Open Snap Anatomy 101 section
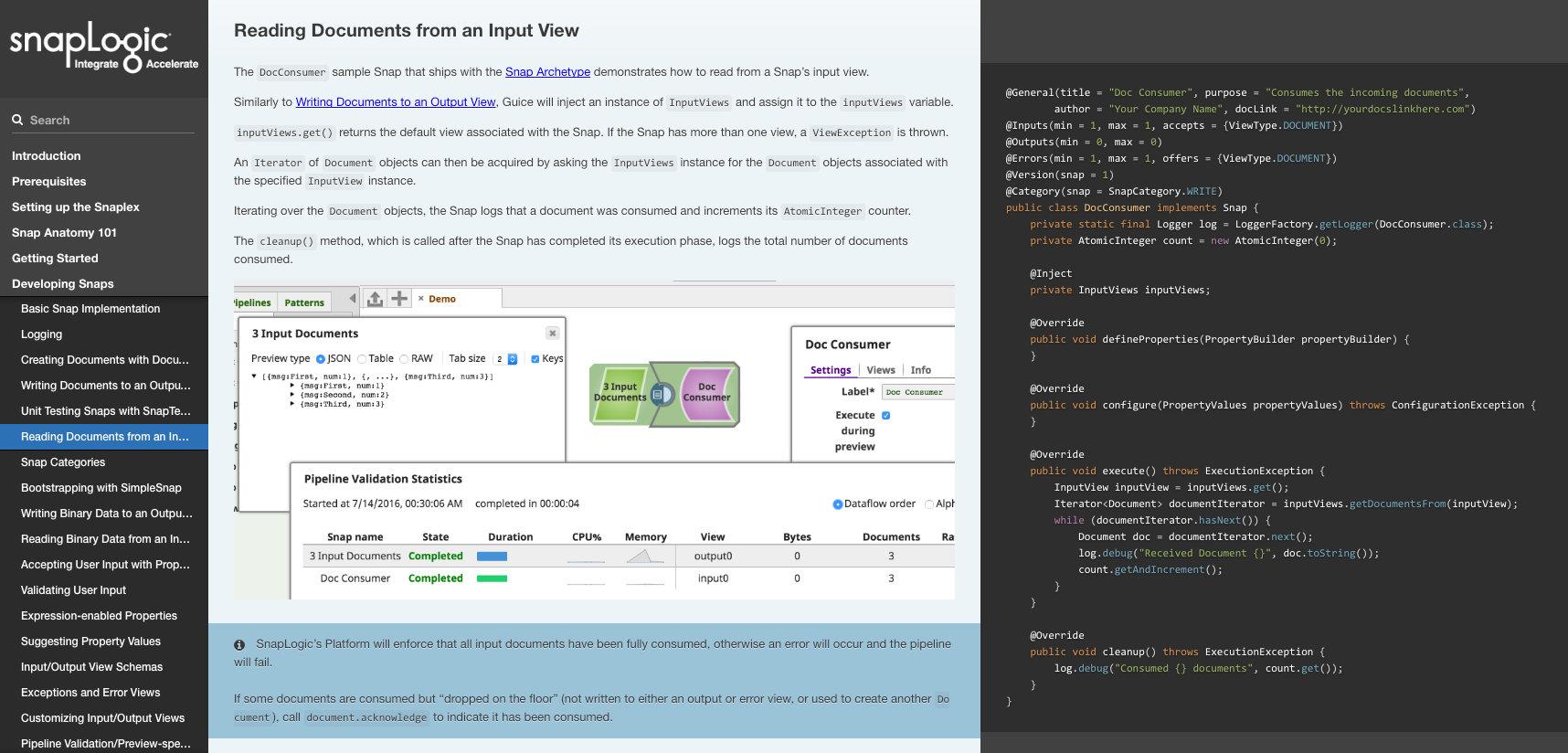Screen dimensions: 1568x753 [x=65, y=233]
